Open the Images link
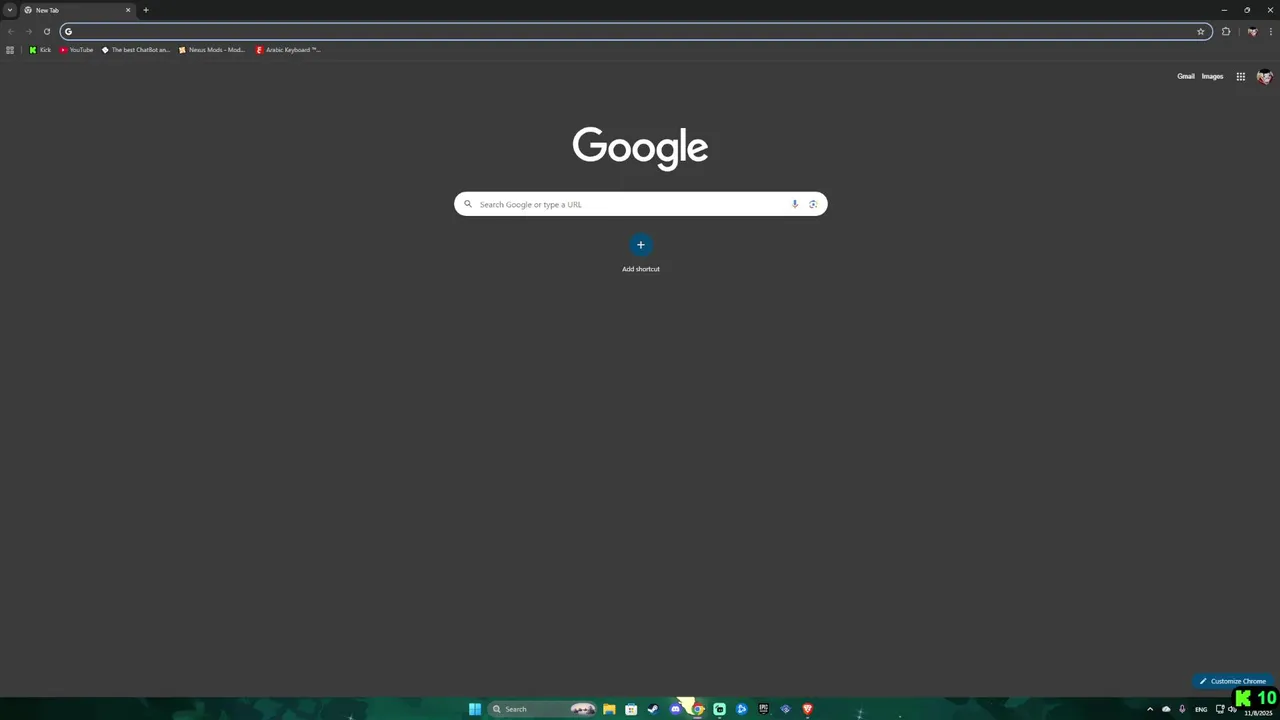Screen dimensions: 1280x720 click(x=1212, y=76)
